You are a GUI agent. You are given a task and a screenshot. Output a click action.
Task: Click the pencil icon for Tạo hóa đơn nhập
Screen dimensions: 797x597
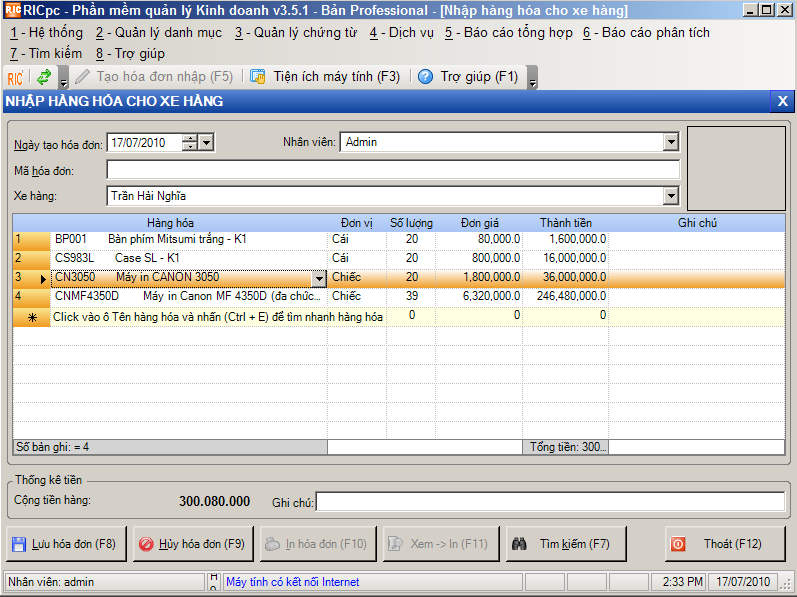coord(82,77)
